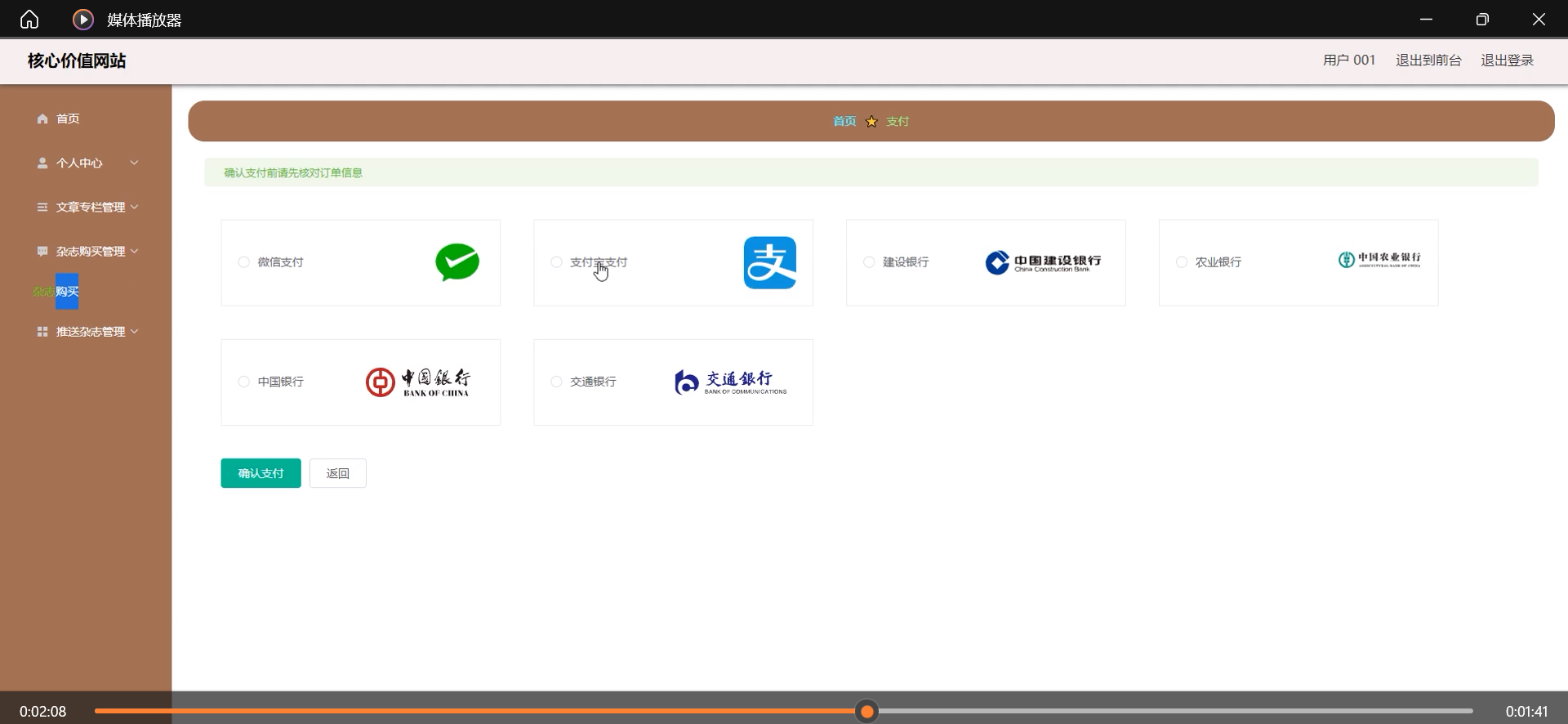Collapse the 杂志购买管理 chevron
The height and width of the screenshot is (724, 1568).
click(134, 251)
